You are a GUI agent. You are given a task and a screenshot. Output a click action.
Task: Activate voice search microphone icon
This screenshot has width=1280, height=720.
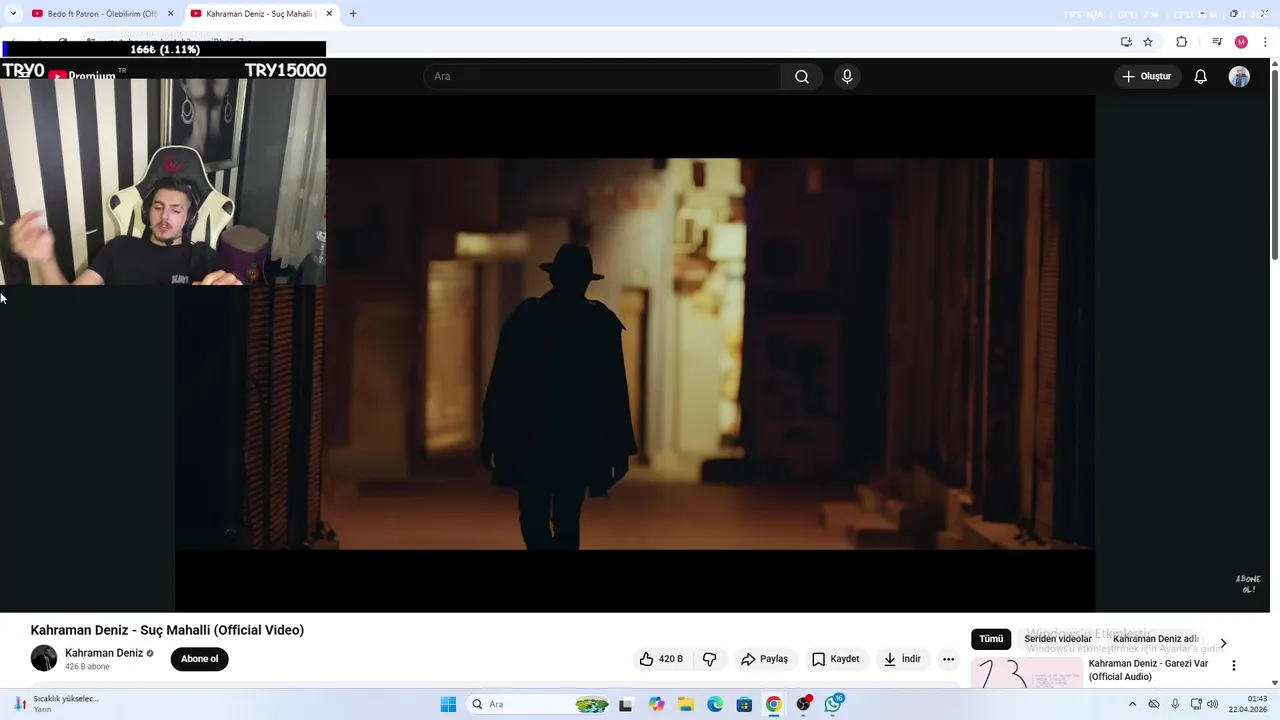(x=847, y=77)
